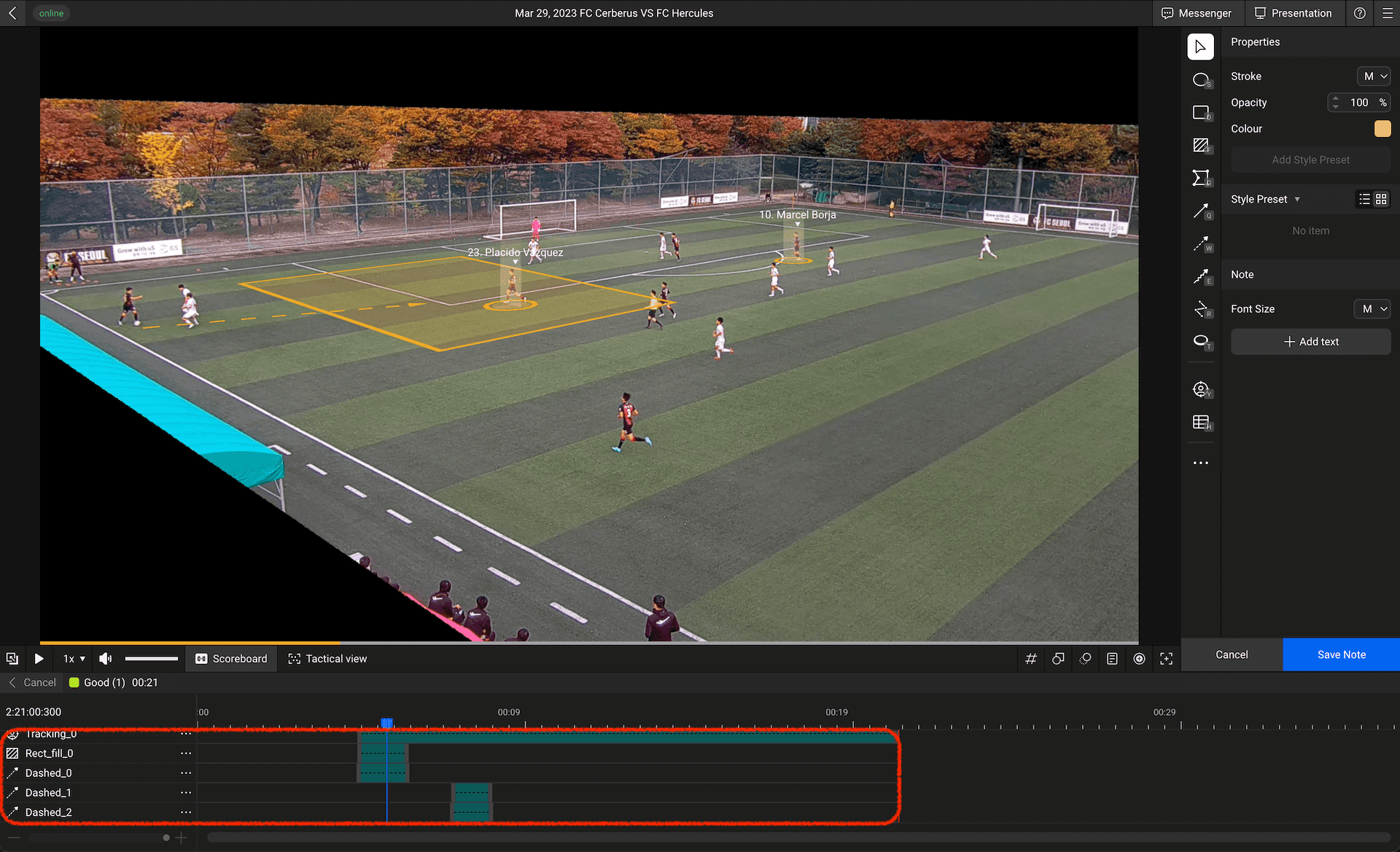The image size is (1400, 852).
Task: Pick the zigzag arrow tool
Action: (1200, 277)
